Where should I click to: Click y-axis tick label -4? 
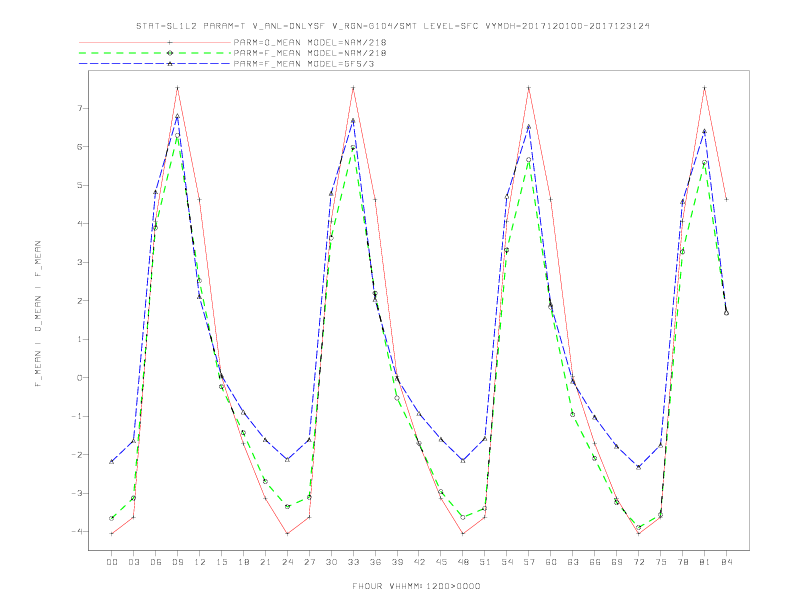tap(77, 532)
